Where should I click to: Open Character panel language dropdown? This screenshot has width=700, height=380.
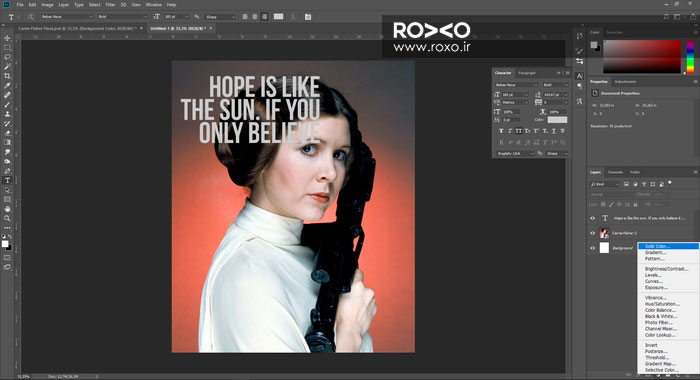[x=515, y=153]
